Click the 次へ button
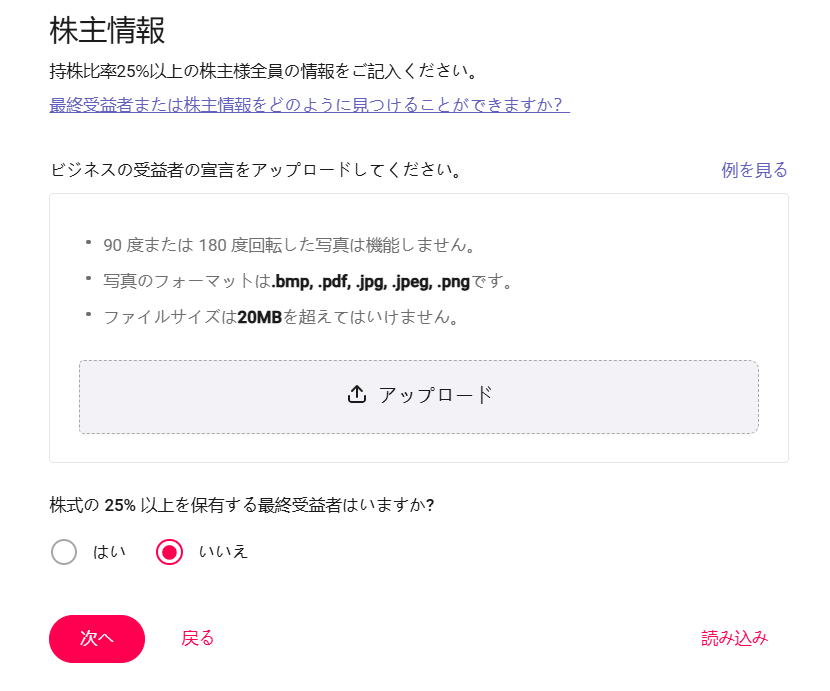Screen dimensions: 830x691 click(x=97, y=639)
